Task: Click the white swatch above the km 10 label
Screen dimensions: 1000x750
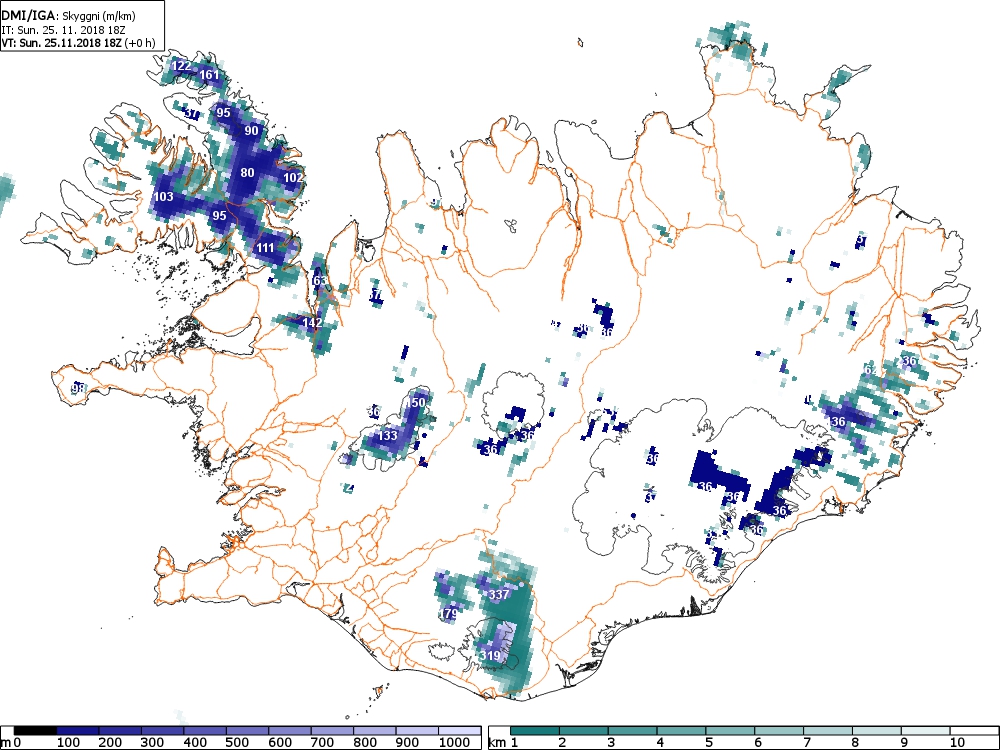Action: (973, 731)
